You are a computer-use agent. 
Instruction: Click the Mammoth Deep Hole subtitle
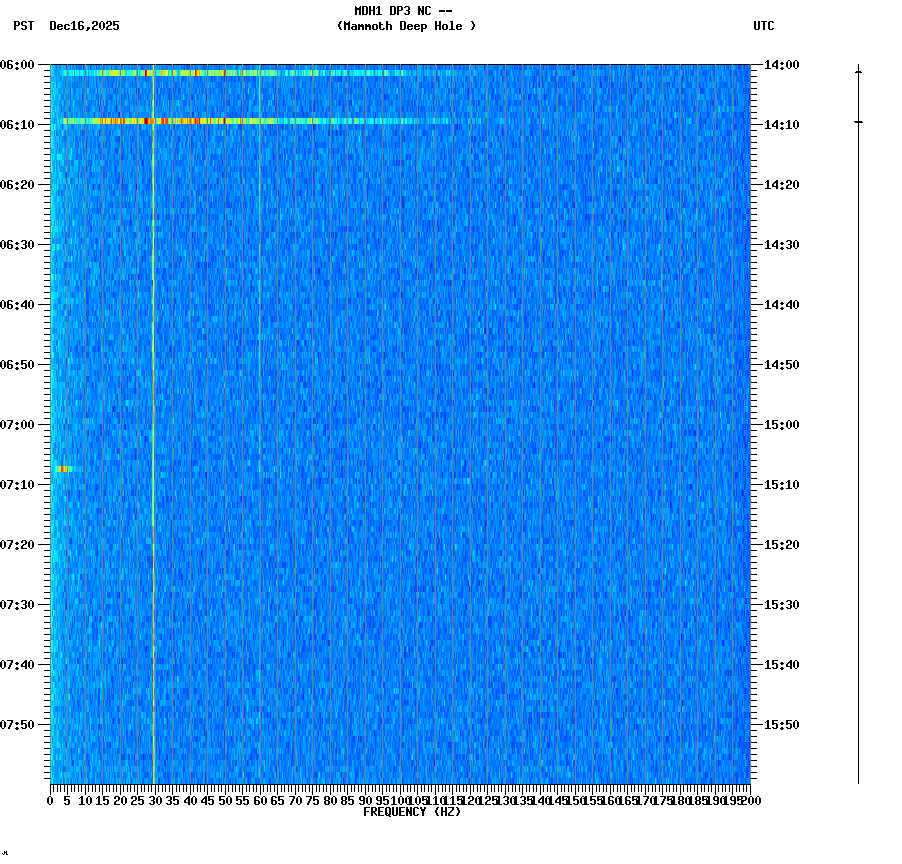(x=407, y=26)
